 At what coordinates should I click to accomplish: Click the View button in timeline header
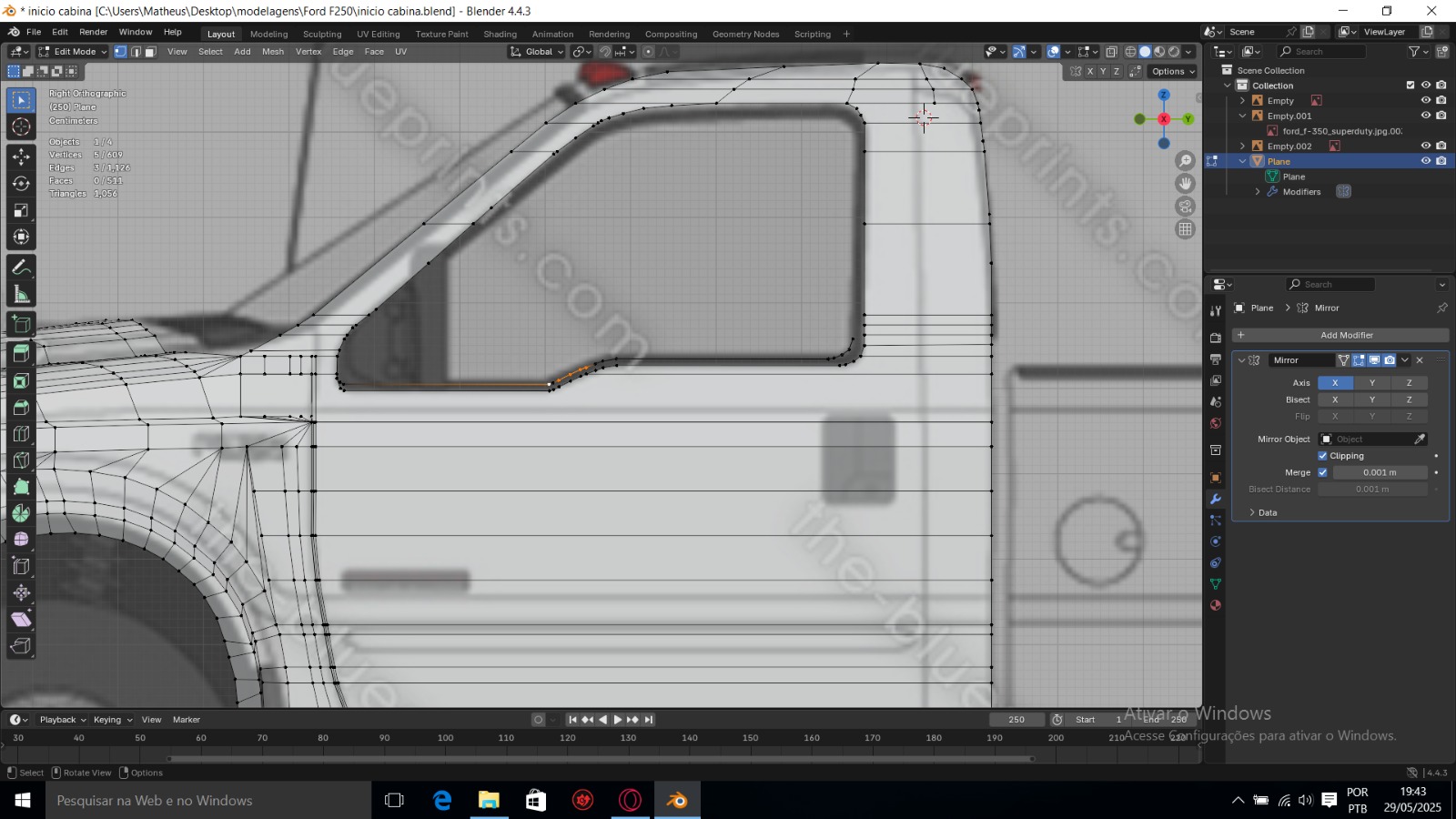[151, 720]
